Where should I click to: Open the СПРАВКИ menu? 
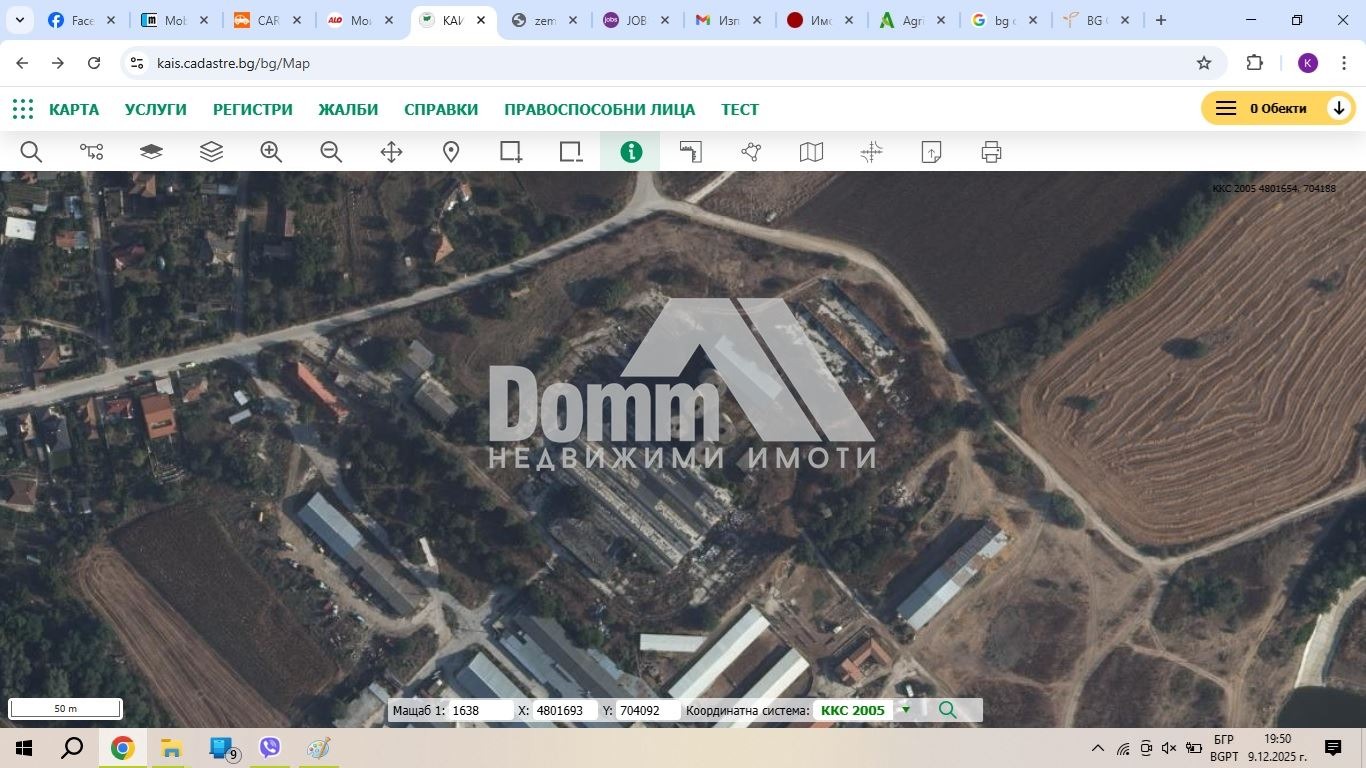[441, 109]
